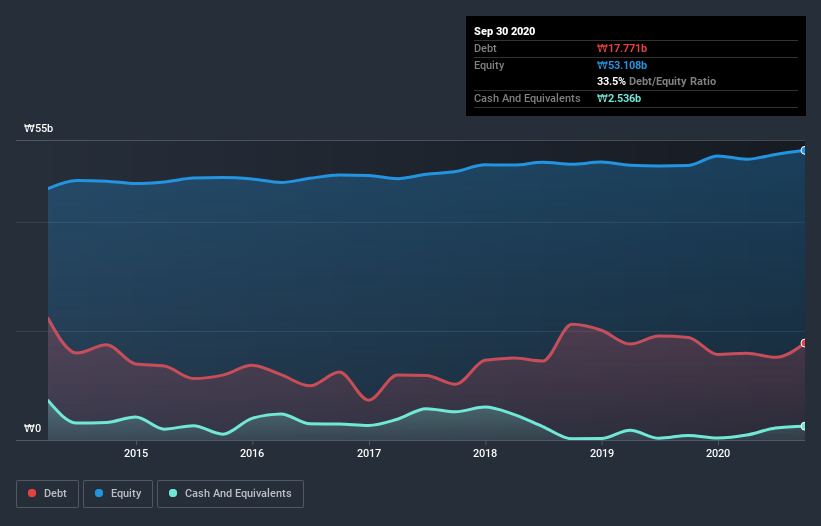Click the 2017 x-axis label
This screenshot has width=821, height=526.
369,453
